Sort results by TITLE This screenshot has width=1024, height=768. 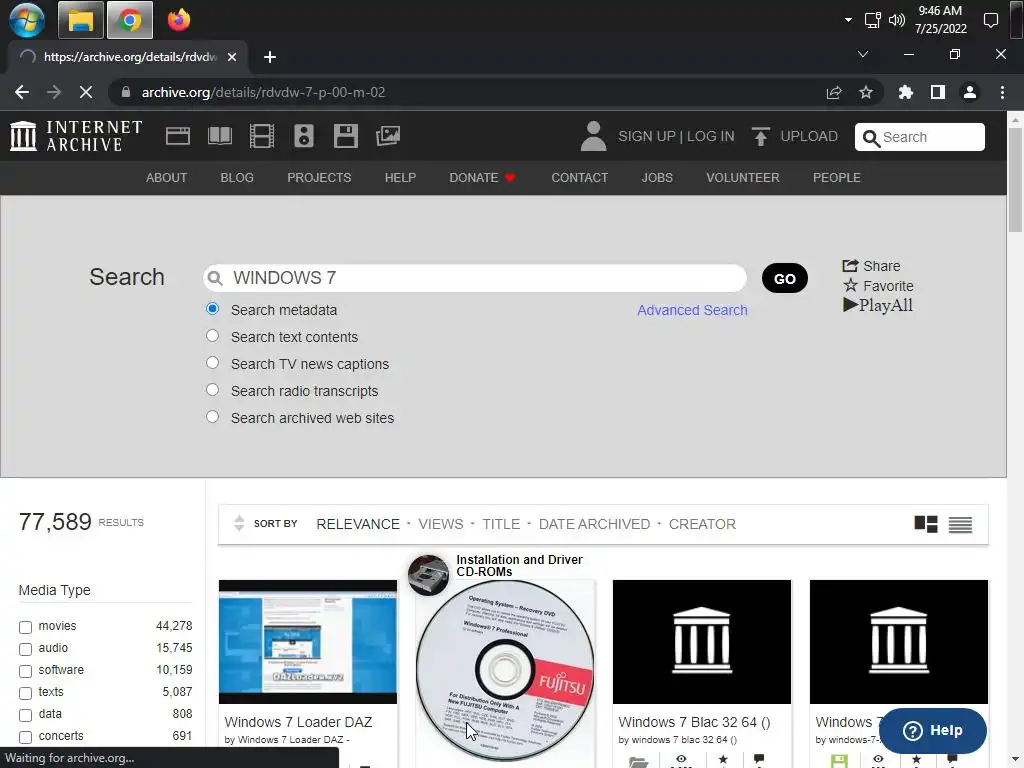(x=501, y=524)
